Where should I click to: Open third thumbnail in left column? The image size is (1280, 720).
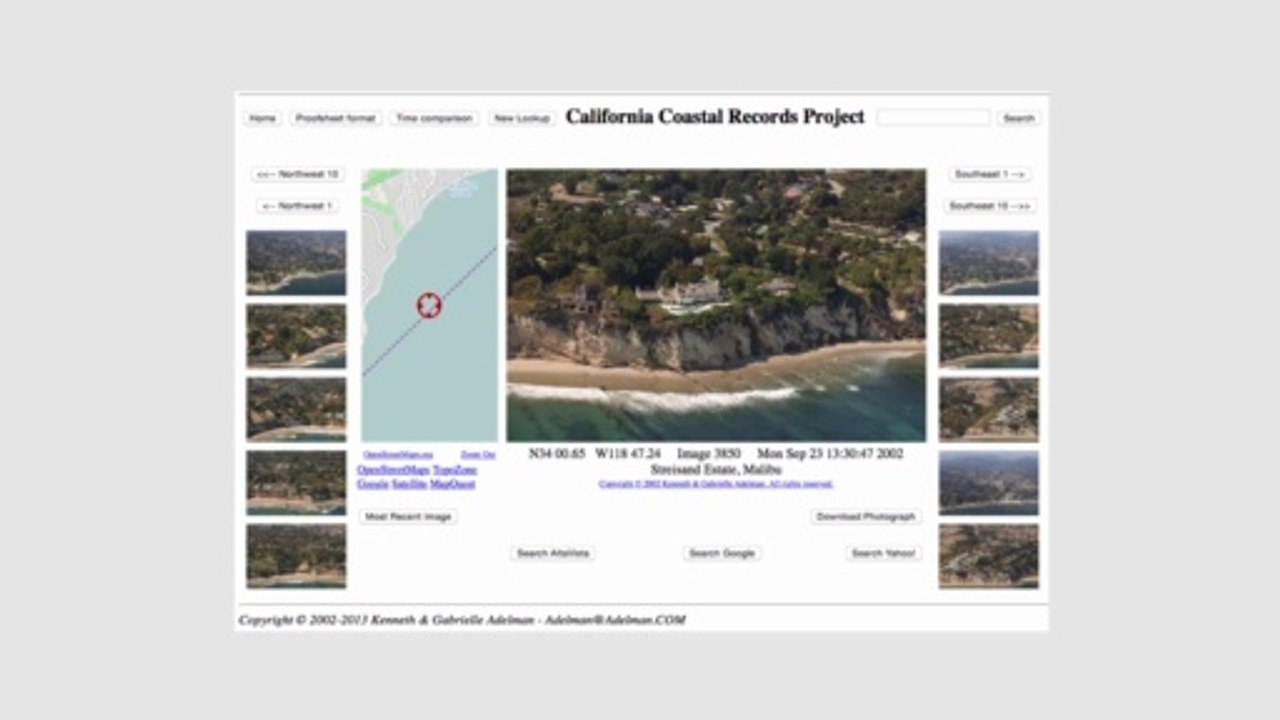coord(296,409)
